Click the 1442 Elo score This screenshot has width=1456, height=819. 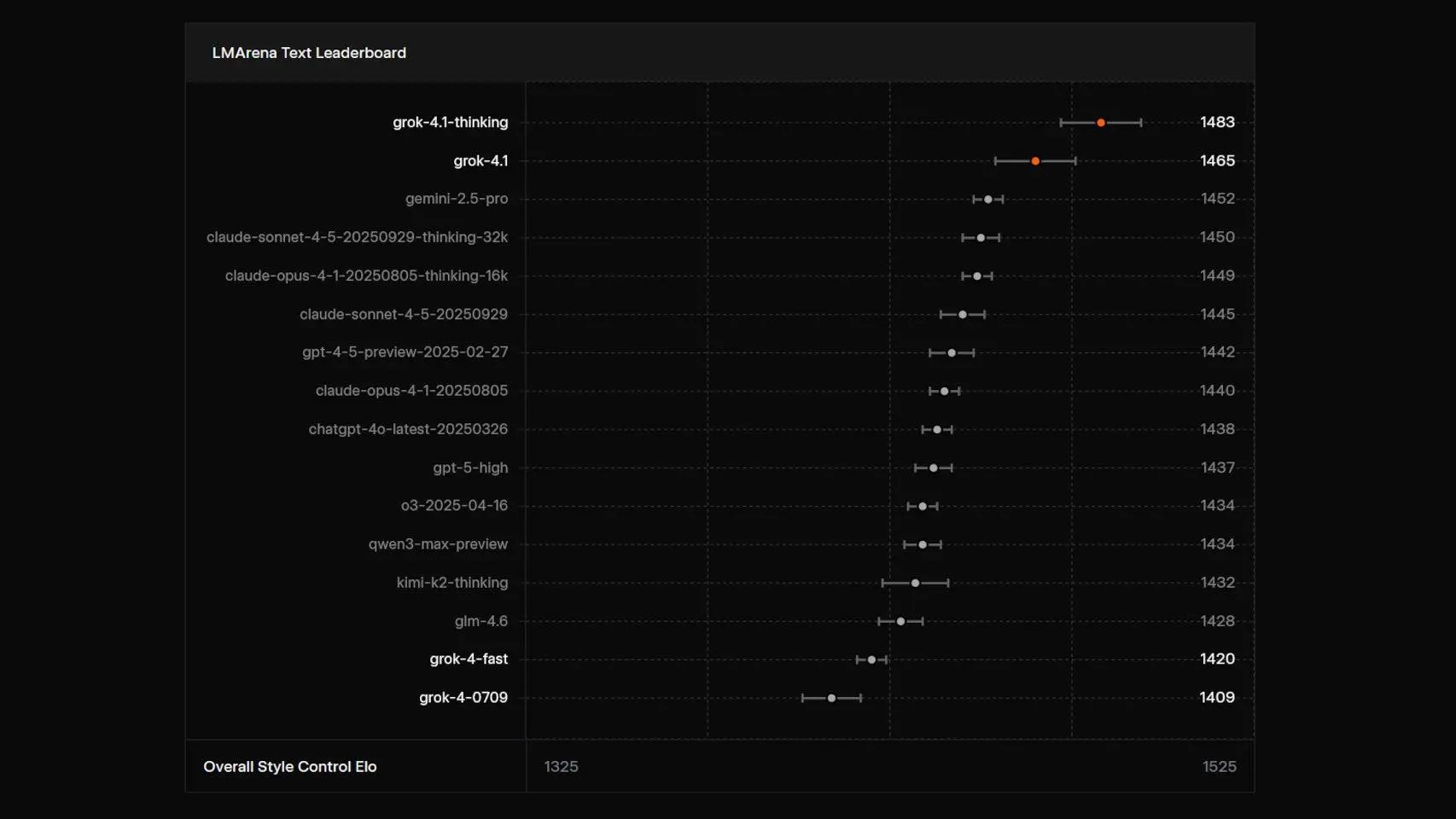tap(1217, 352)
